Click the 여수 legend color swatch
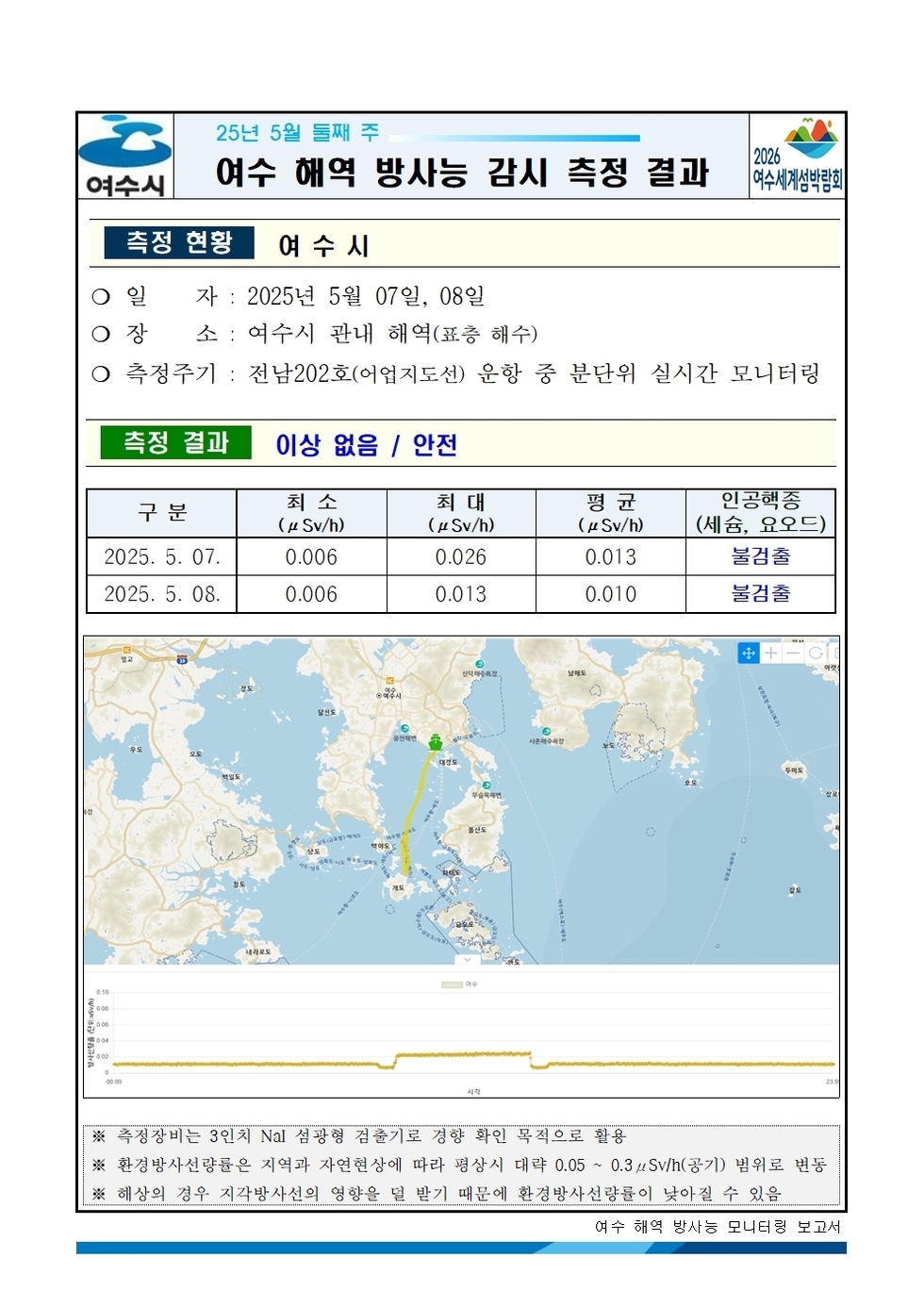 pyautogui.click(x=453, y=984)
